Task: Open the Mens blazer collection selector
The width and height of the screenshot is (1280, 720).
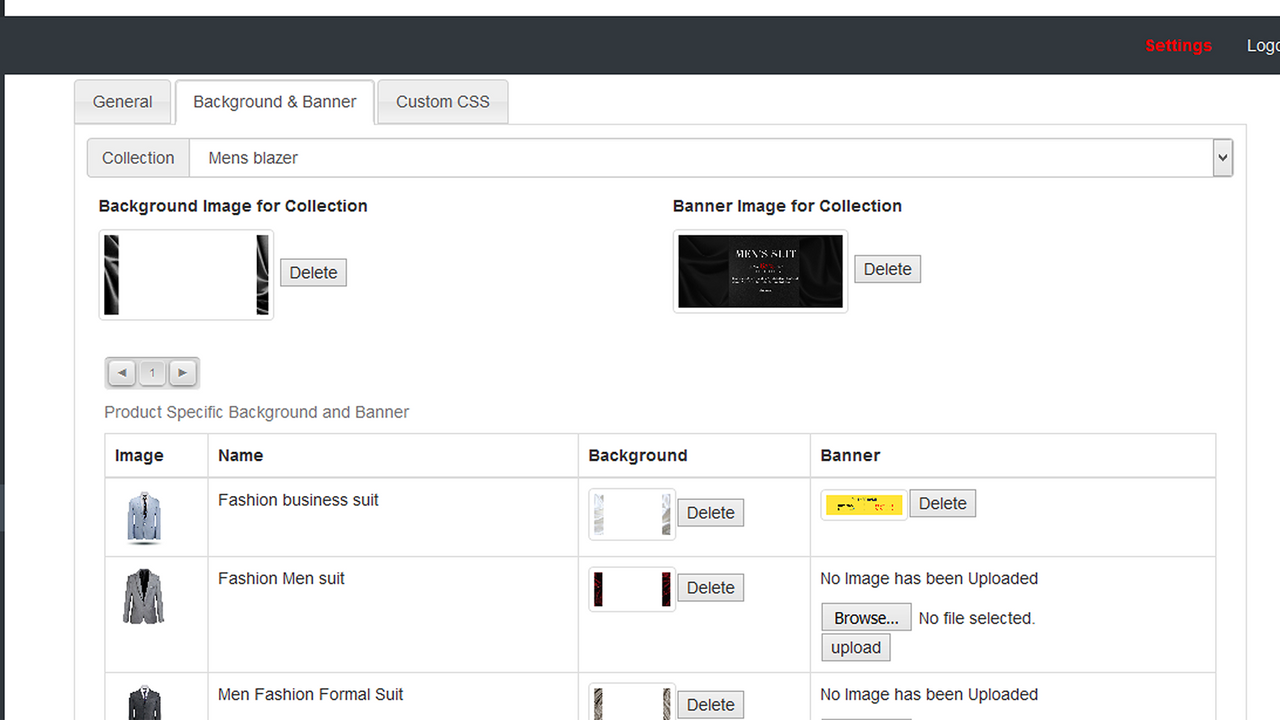Action: [x=700, y=157]
